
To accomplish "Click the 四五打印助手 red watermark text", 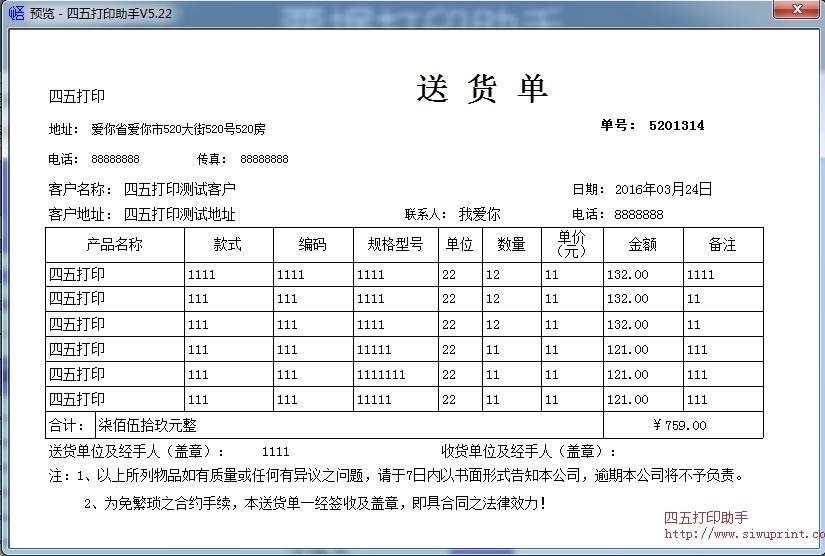I will [x=706, y=517].
